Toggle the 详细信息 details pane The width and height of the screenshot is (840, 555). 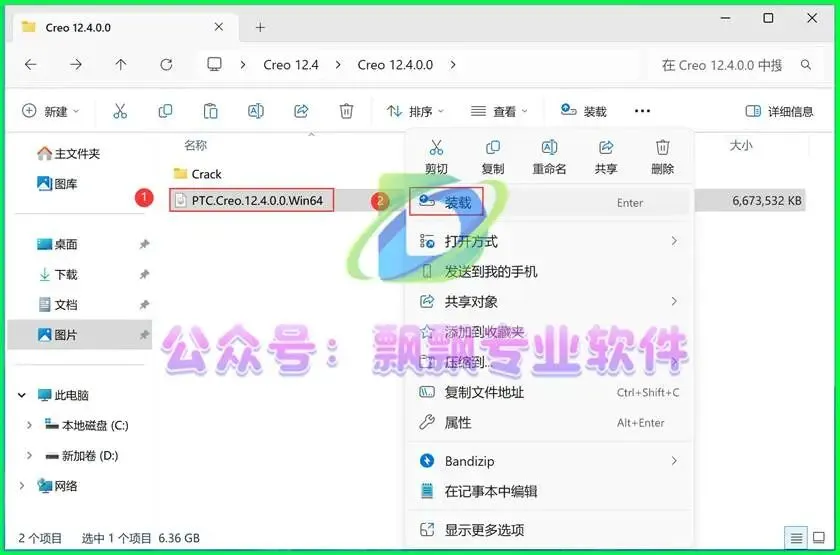pyautogui.click(x=779, y=111)
